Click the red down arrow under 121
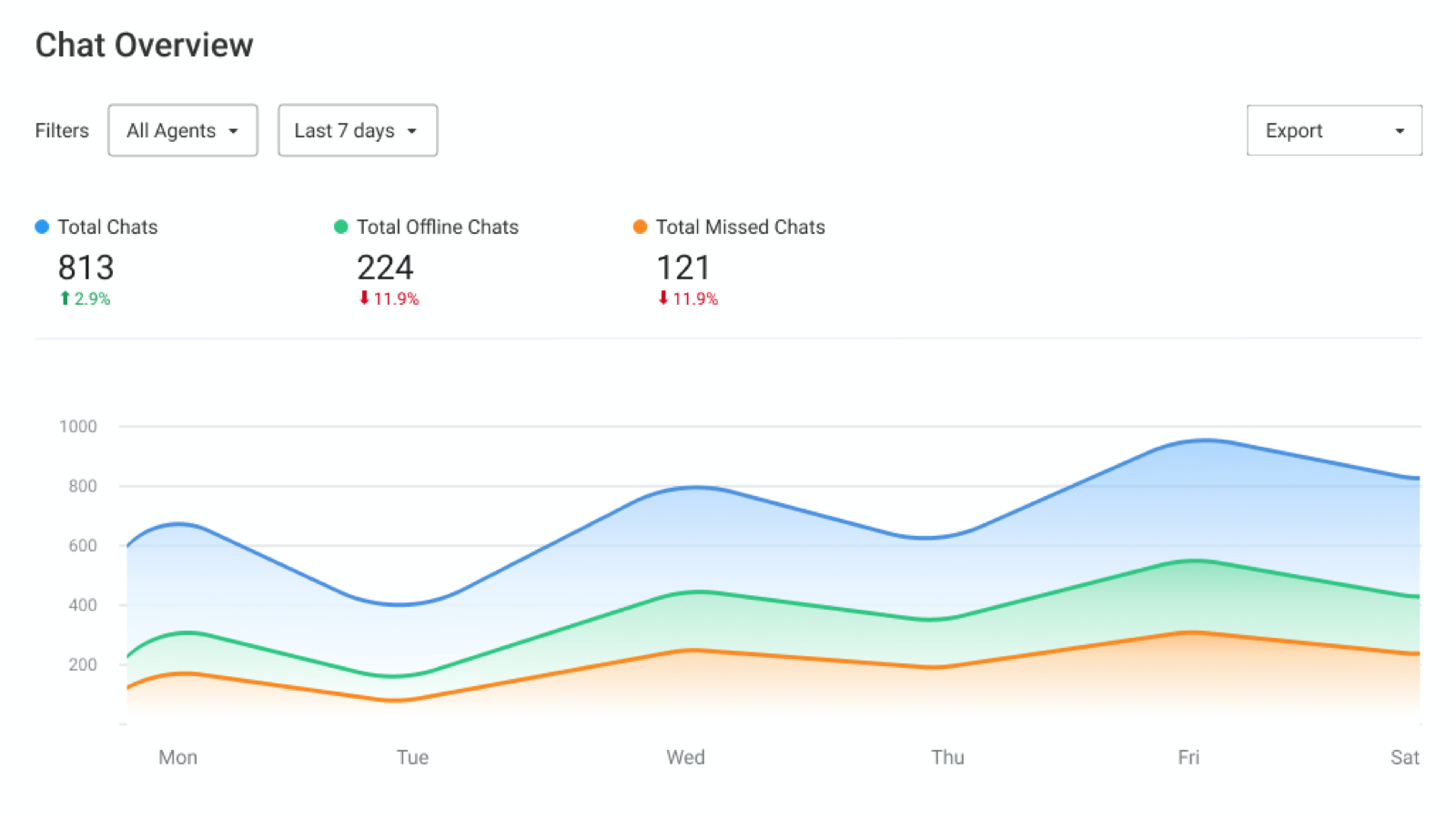Image resolution: width=1456 pixels, height=819 pixels. [662, 298]
